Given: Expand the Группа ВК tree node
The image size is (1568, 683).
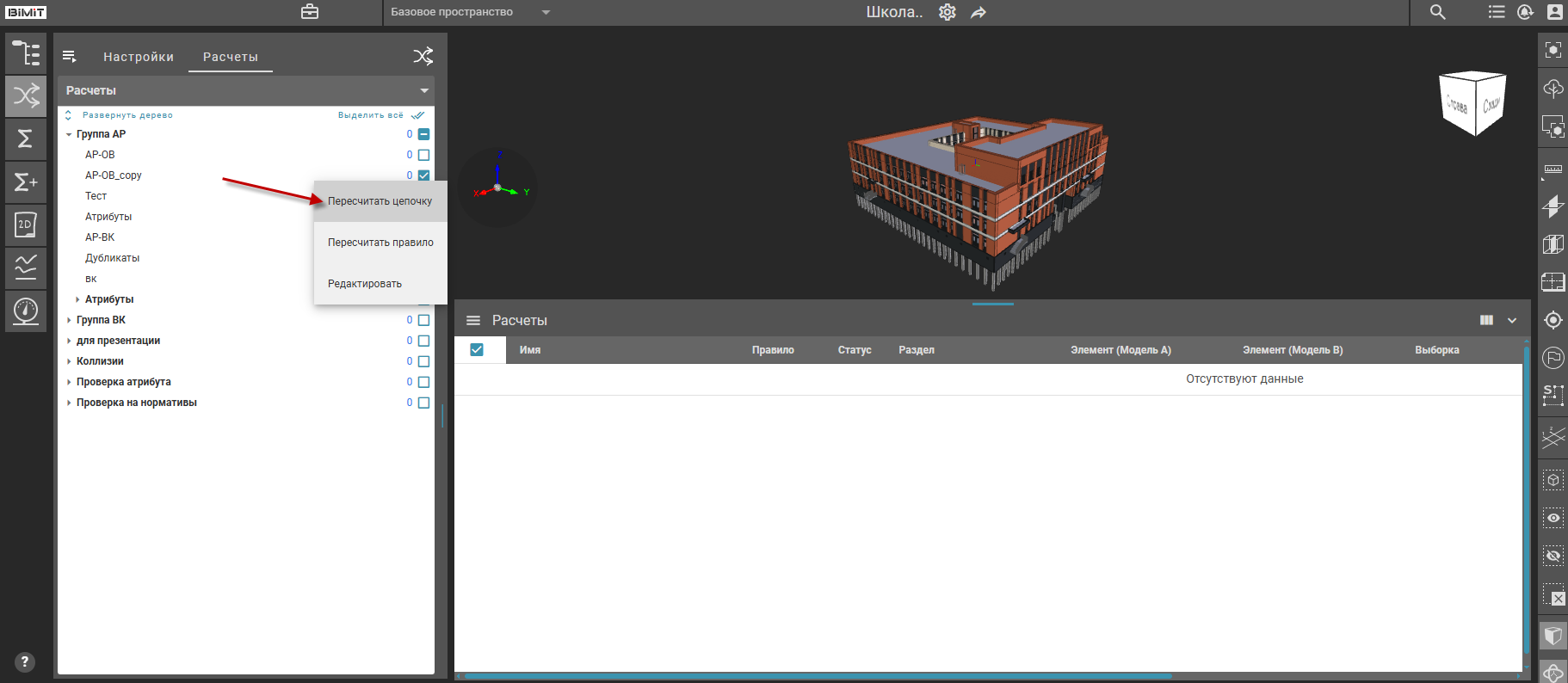Looking at the screenshot, I should point(69,320).
